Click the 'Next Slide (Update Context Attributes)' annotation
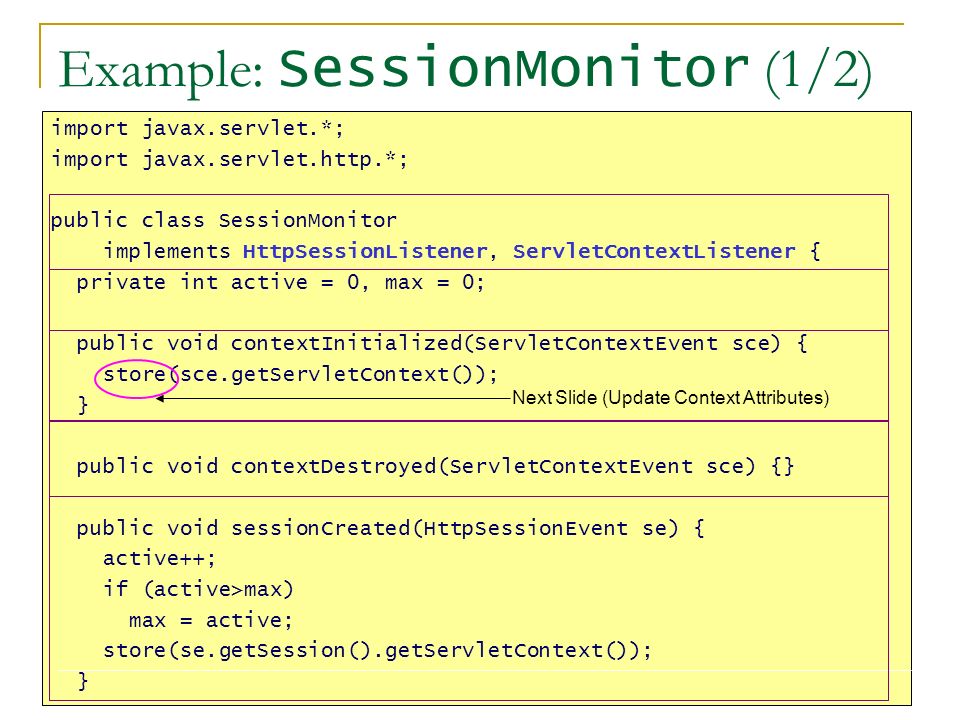The height and width of the screenshot is (720, 960). coord(670,398)
